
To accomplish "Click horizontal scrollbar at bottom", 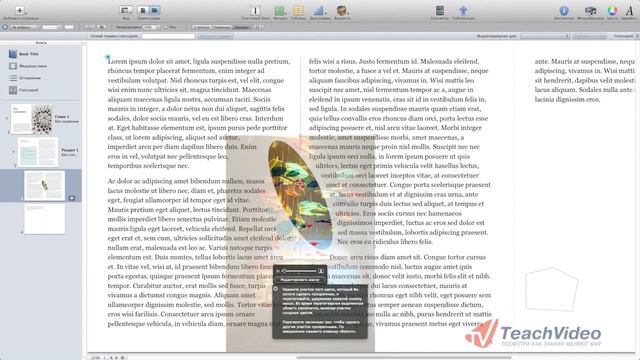I will pyautogui.click(x=403, y=358).
